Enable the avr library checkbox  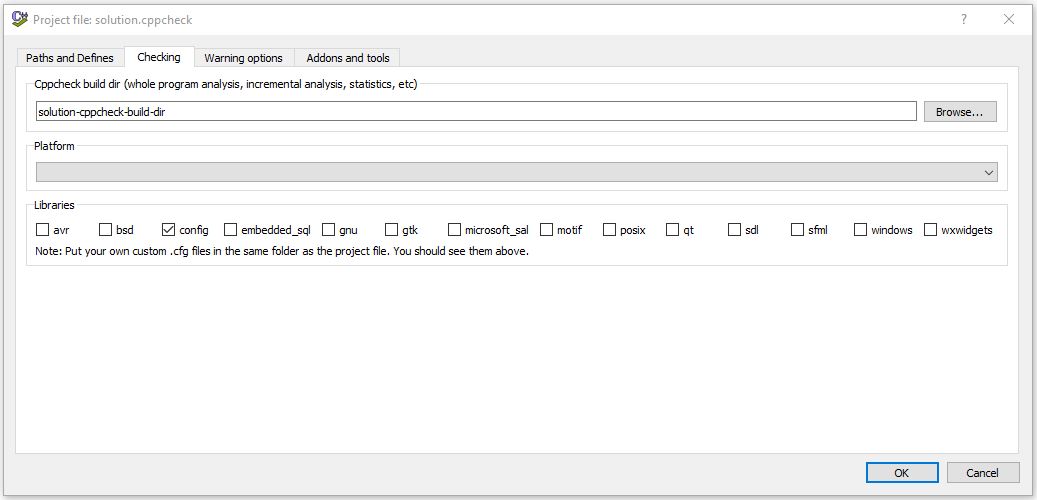pyautogui.click(x=42, y=229)
